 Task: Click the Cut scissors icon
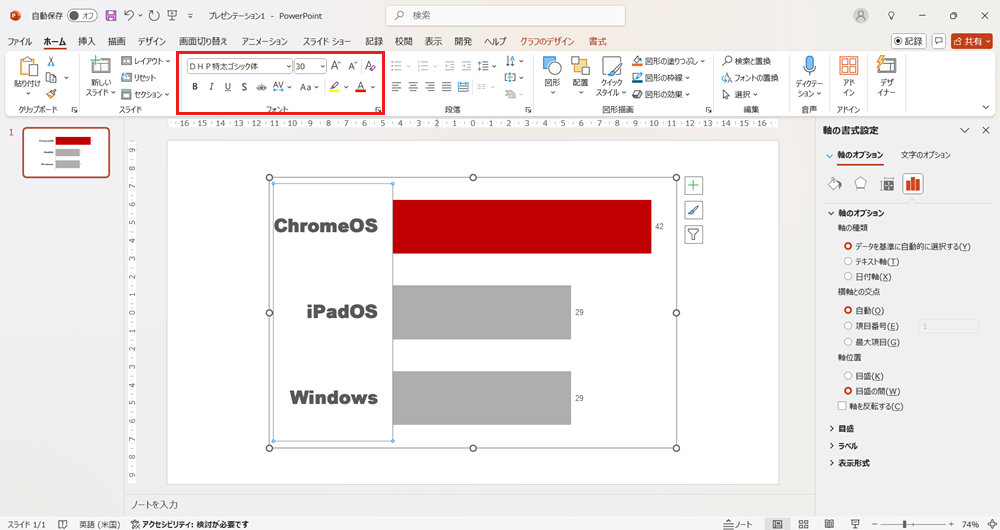pyautogui.click(x=51, y=61)
